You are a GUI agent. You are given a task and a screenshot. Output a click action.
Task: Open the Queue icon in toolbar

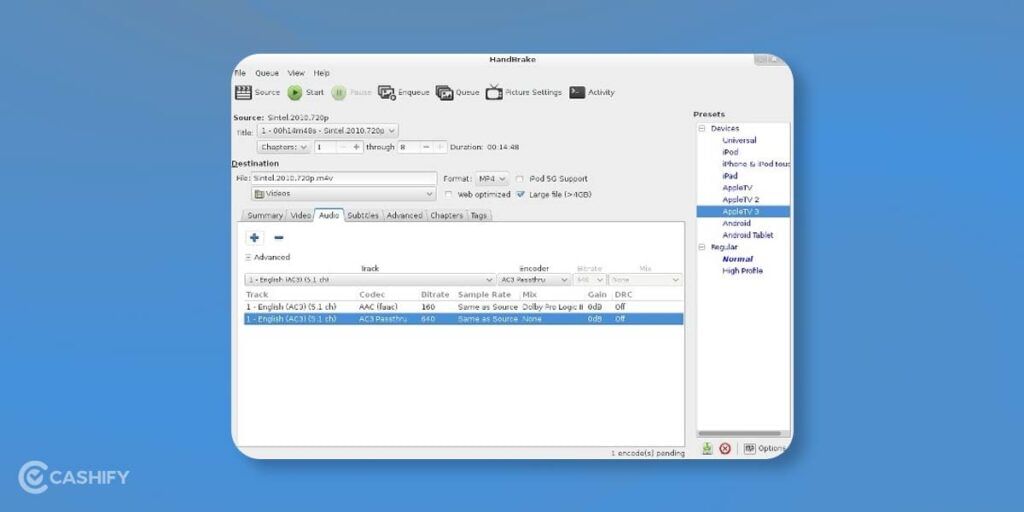click(444, 93)
